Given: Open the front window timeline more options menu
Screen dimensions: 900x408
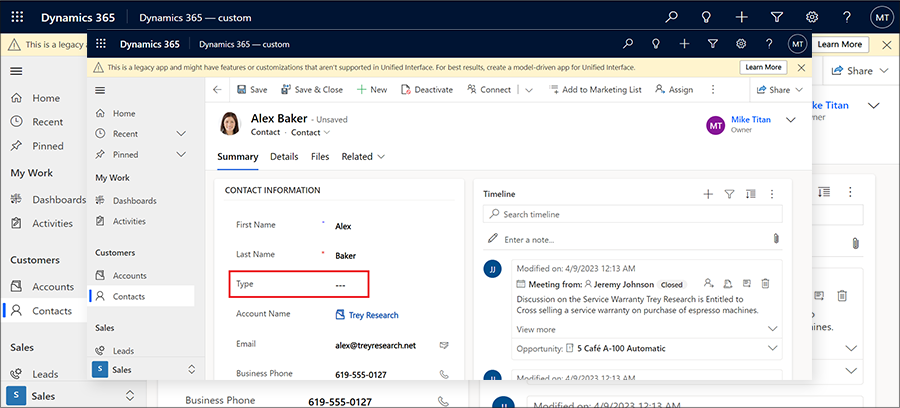Looking at the screenshot, I should tap(772, 195).
